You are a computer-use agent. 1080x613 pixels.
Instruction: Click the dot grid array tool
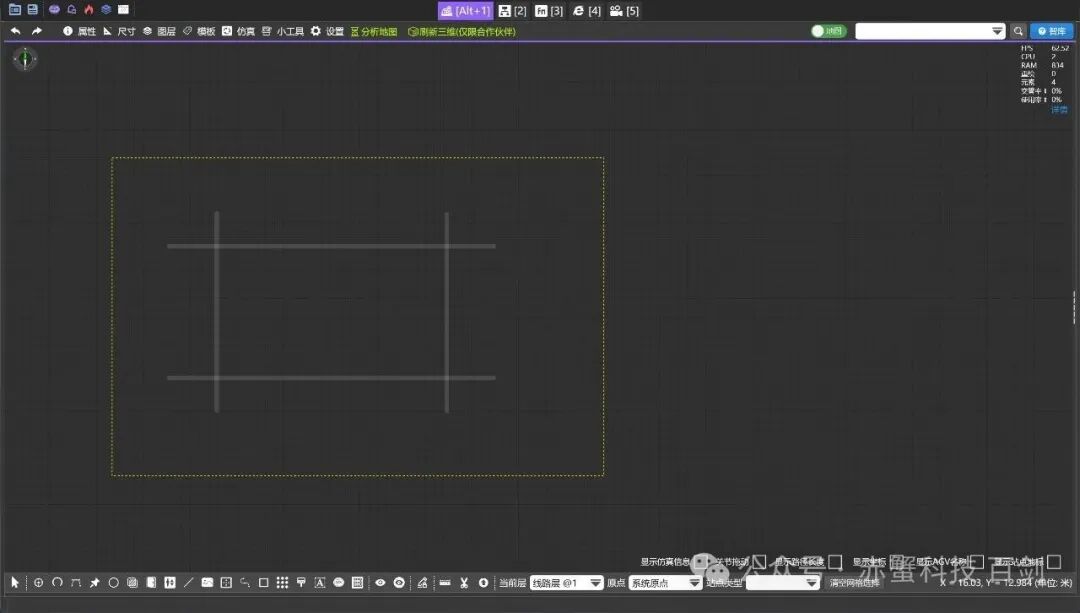[282, 583]
